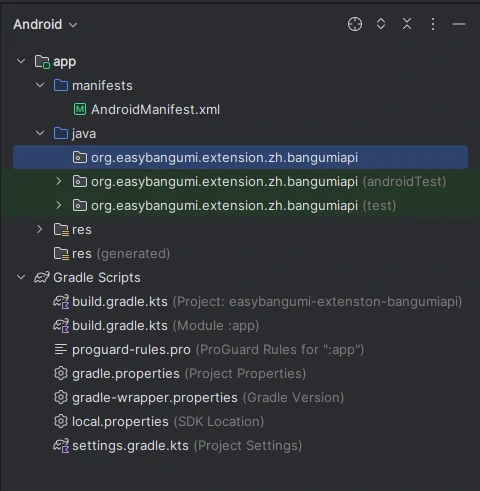Open the project panel options menu
The height and width of the screenshot is (491, 480).
433,24
